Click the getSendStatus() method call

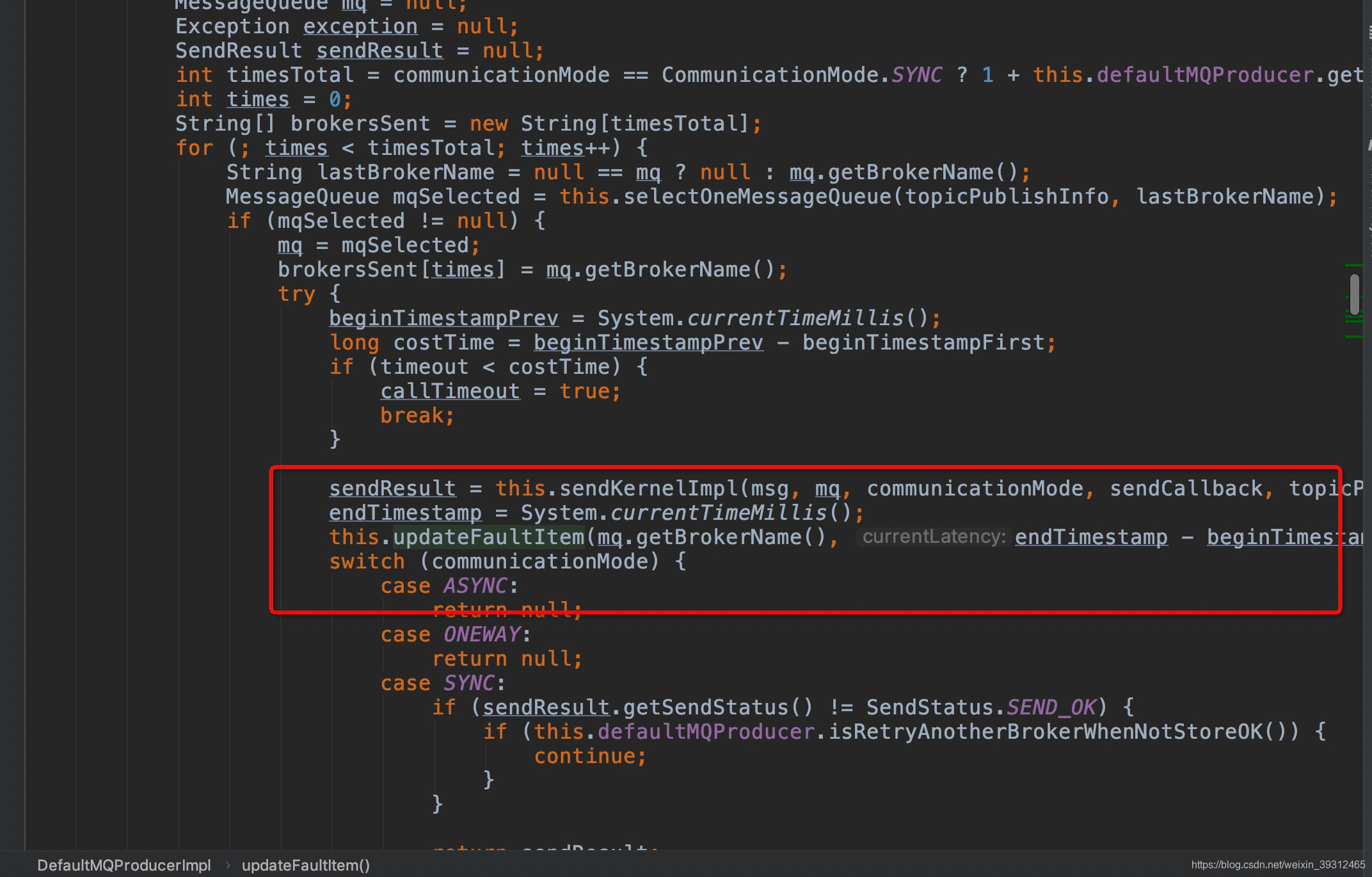pos(718,707)
